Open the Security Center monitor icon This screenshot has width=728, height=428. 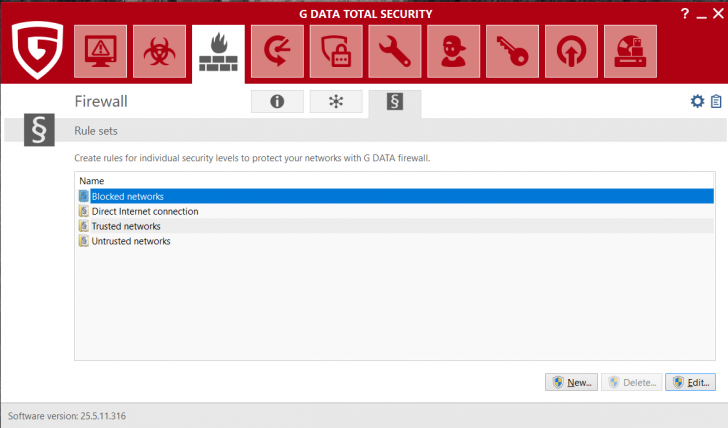(100, 52)
